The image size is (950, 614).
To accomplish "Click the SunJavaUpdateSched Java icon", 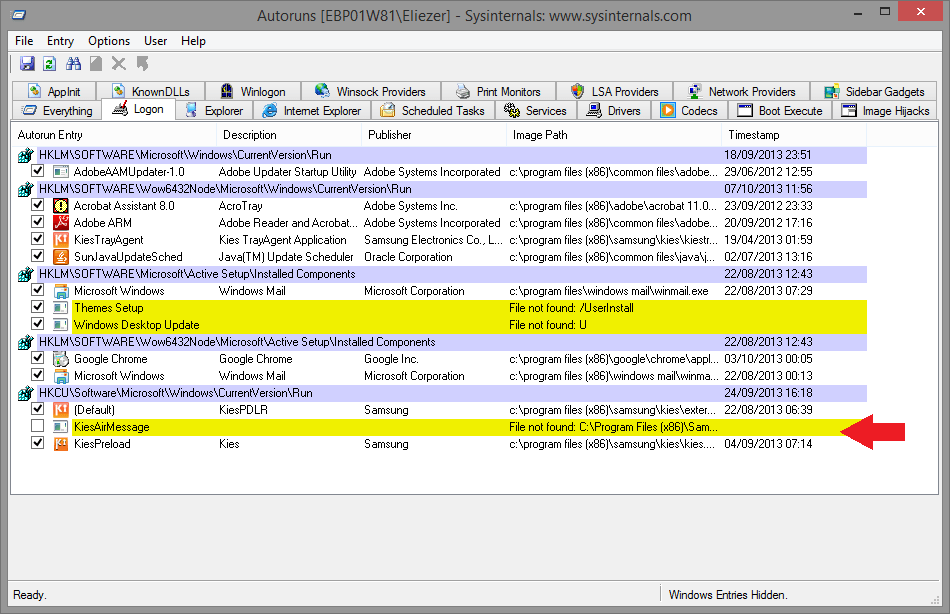I will 60,257.
